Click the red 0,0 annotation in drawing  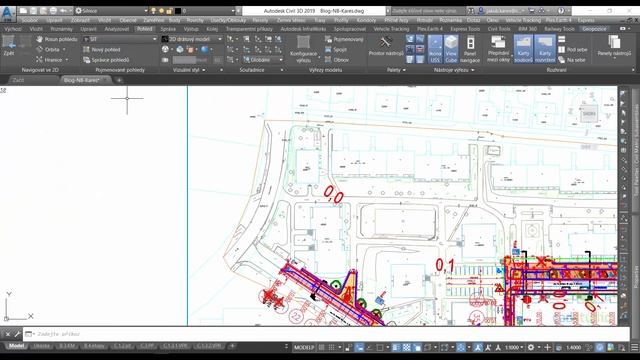point(333,195)
